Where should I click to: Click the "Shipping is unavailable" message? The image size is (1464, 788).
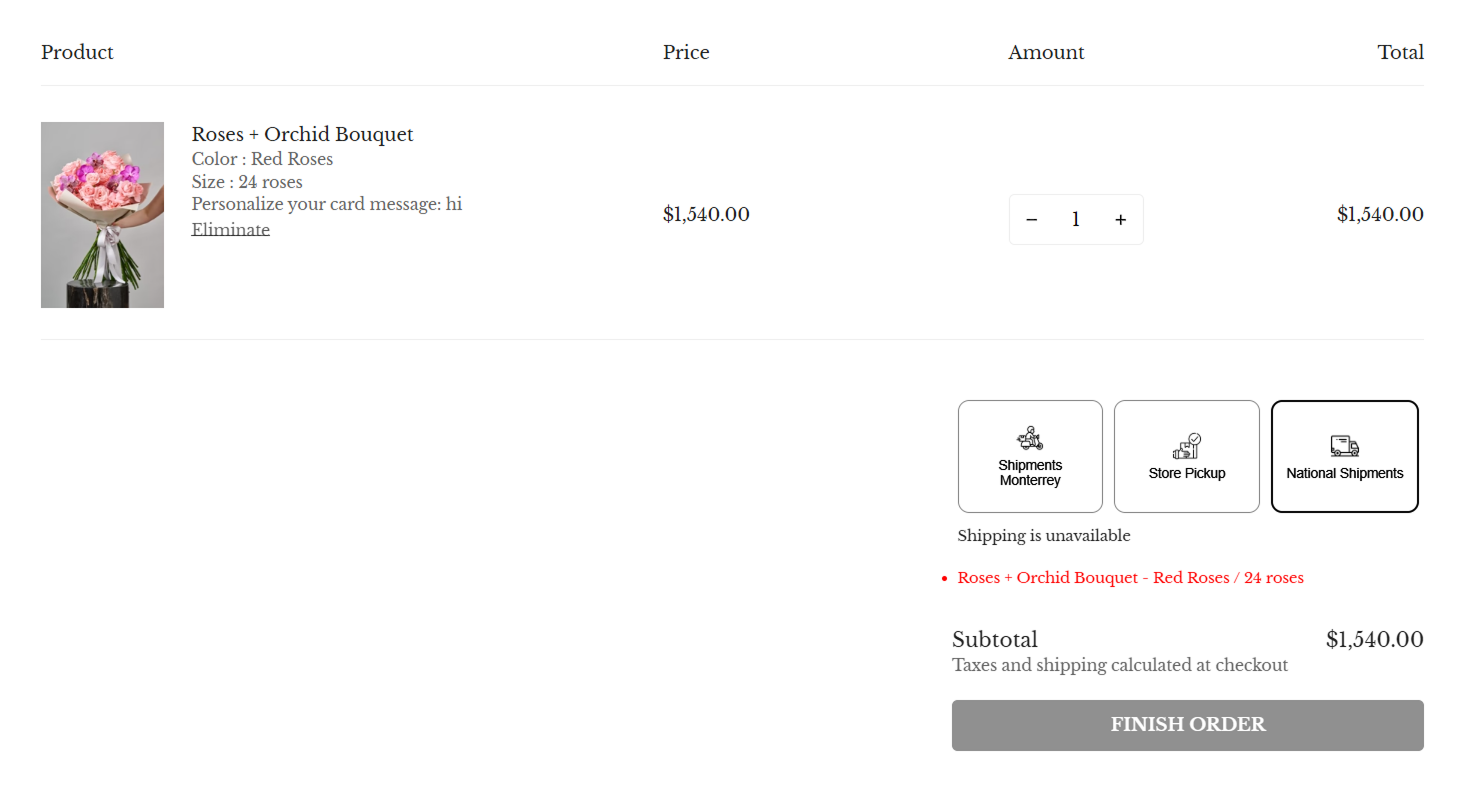coord(1043,536)
